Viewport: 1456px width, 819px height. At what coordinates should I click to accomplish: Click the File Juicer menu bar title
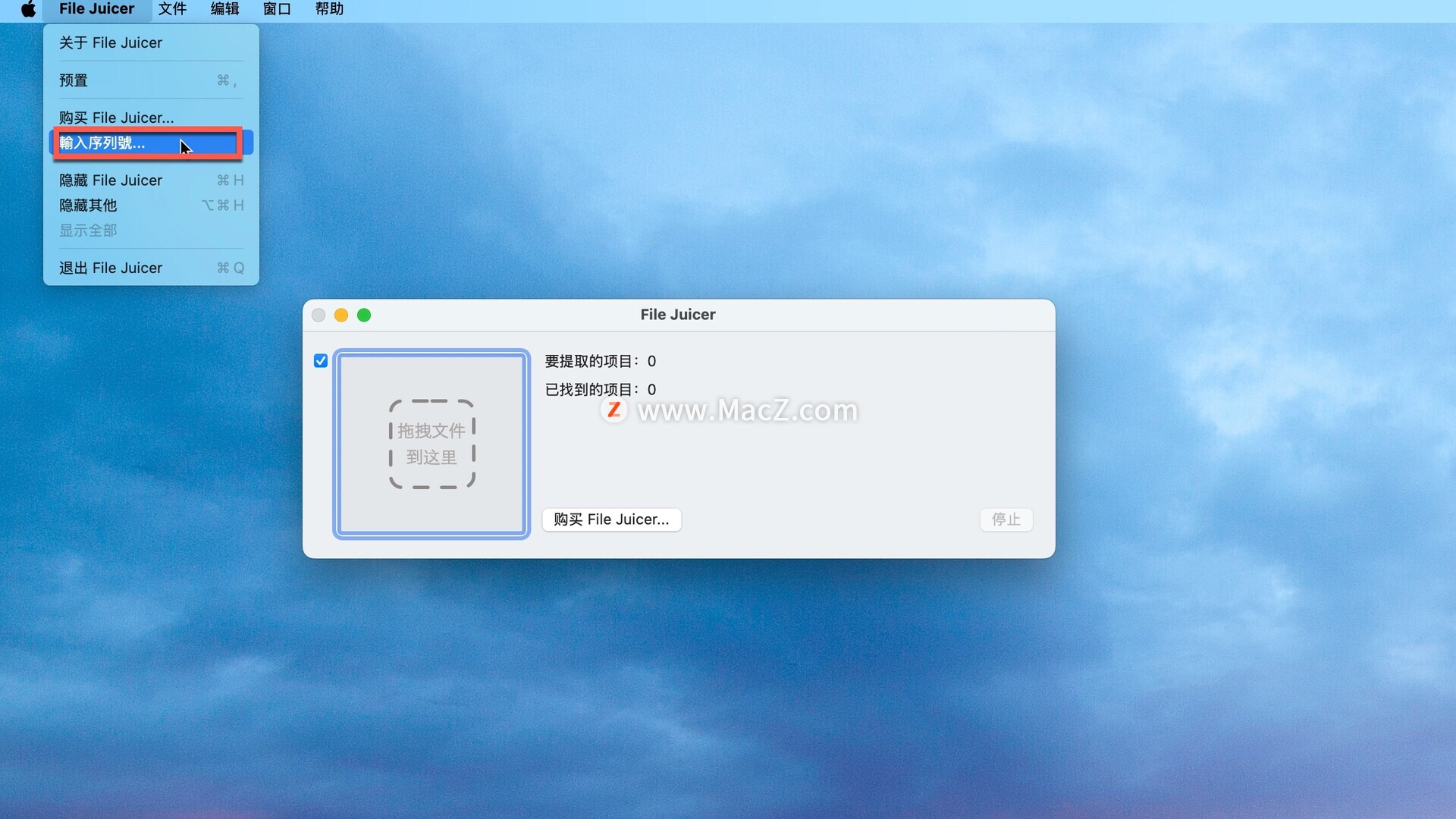pos(96,9)
